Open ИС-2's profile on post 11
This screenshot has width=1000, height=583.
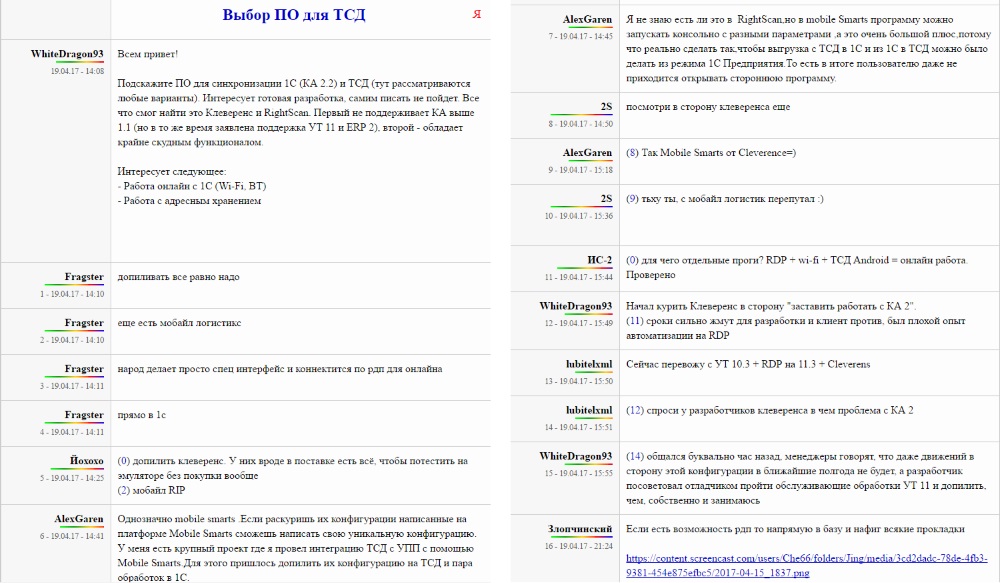coord(599,260)
